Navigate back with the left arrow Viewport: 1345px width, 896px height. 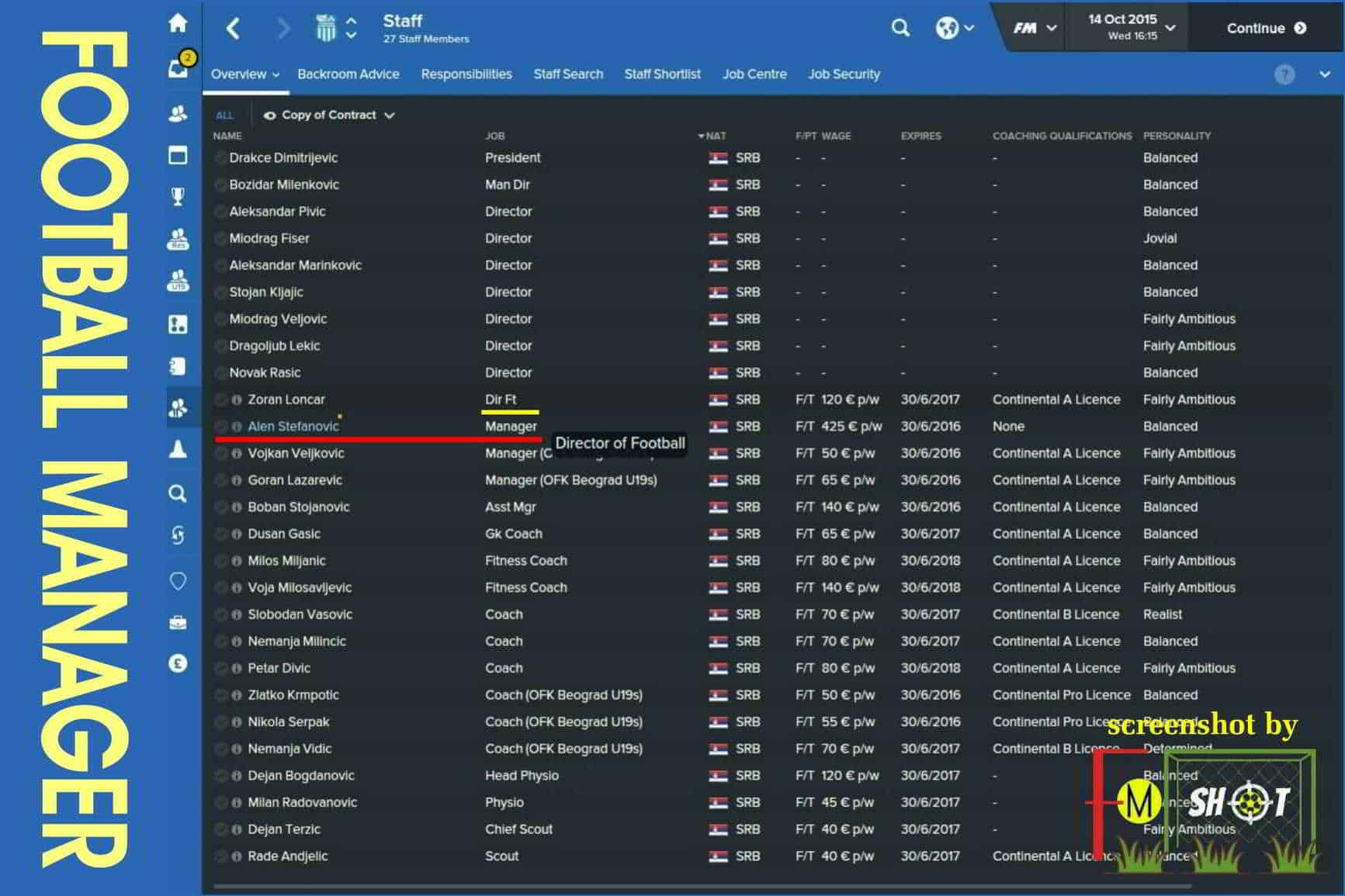click(x=233, y=29)
